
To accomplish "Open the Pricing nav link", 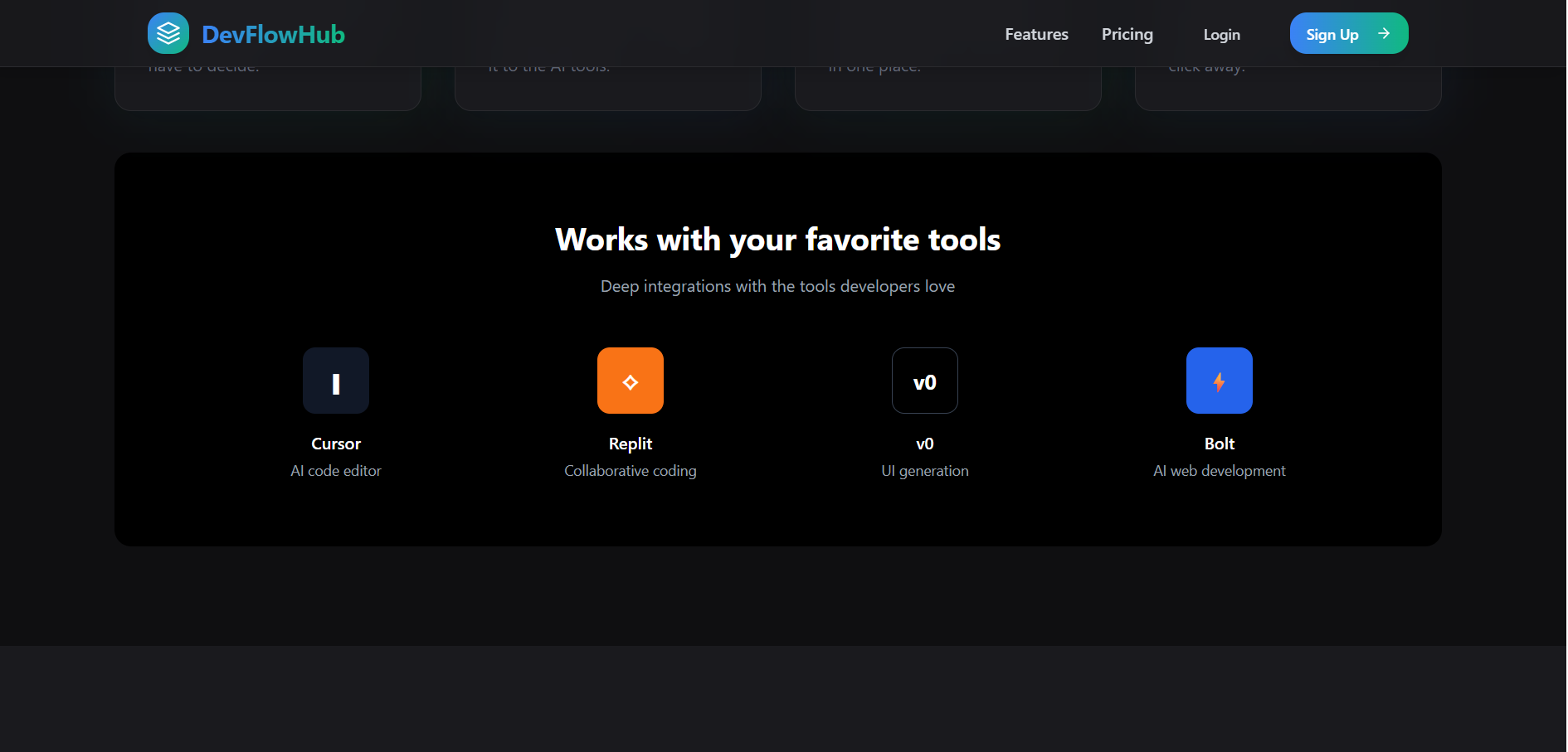I will tap(1127, 34).
